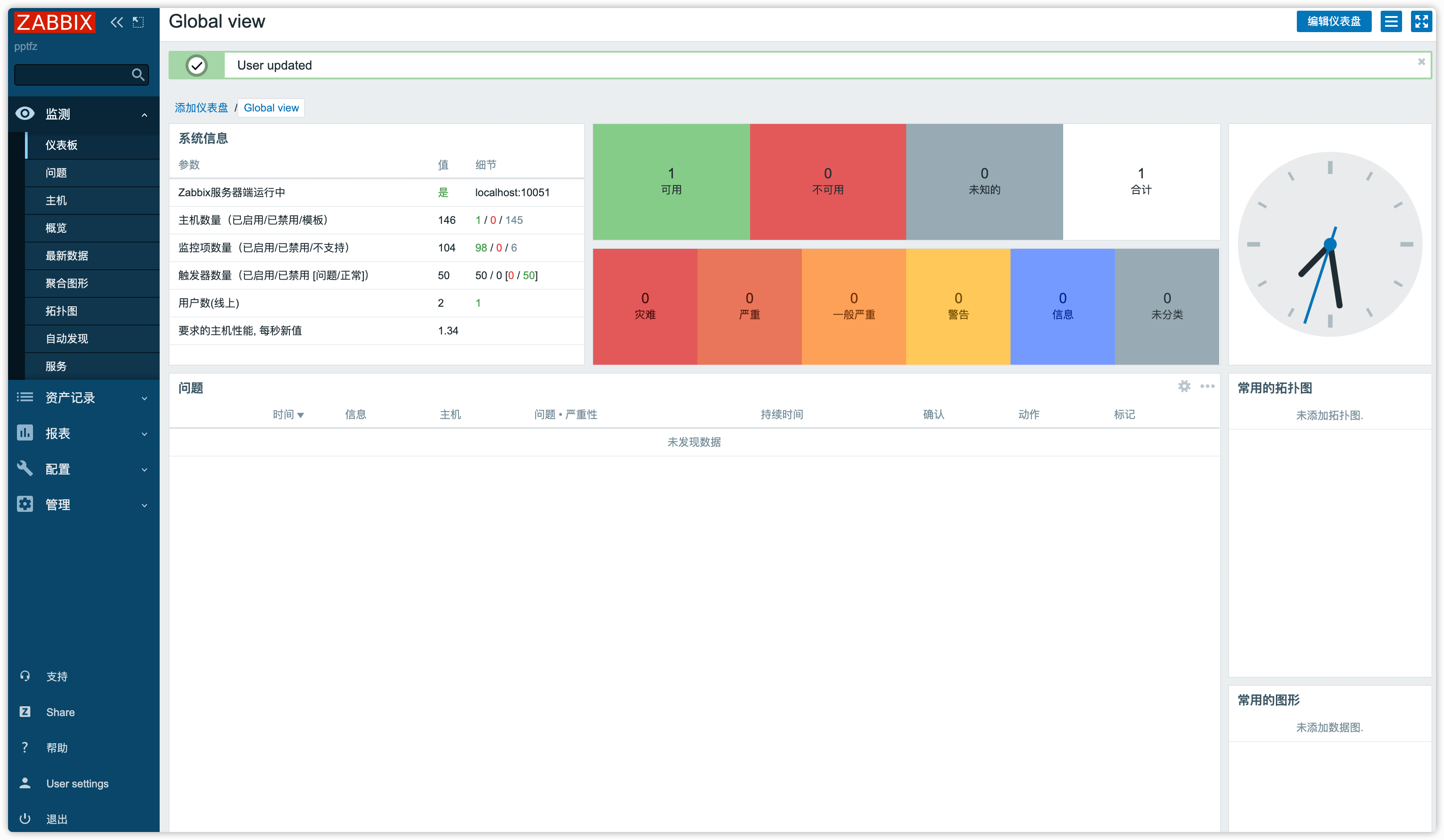
Task: Click the search magnifier icon
Action: (137, 74)
